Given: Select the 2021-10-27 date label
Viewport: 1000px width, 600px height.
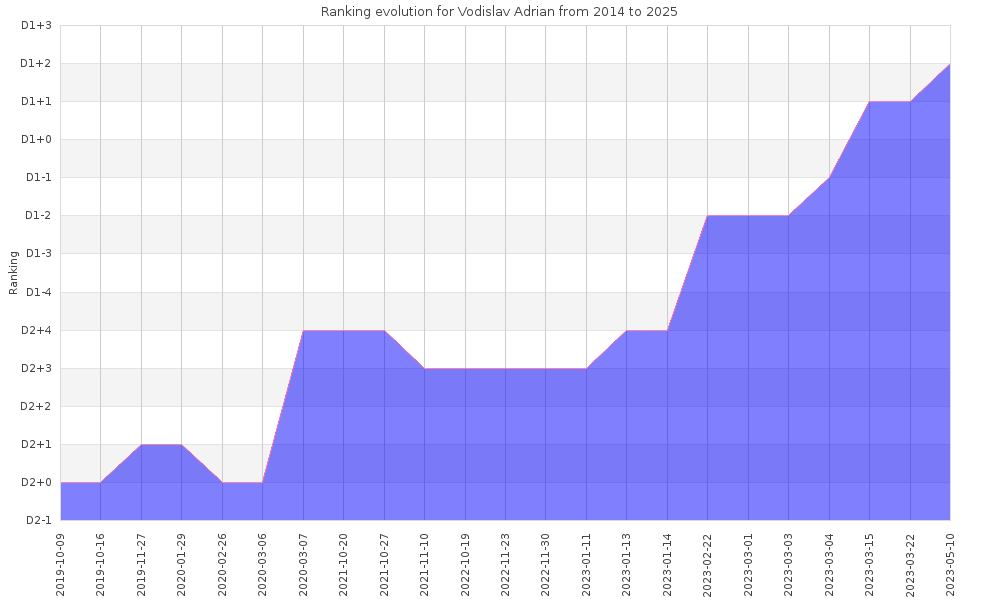Looking at the screenshot, I should click(x=384, y=563).
